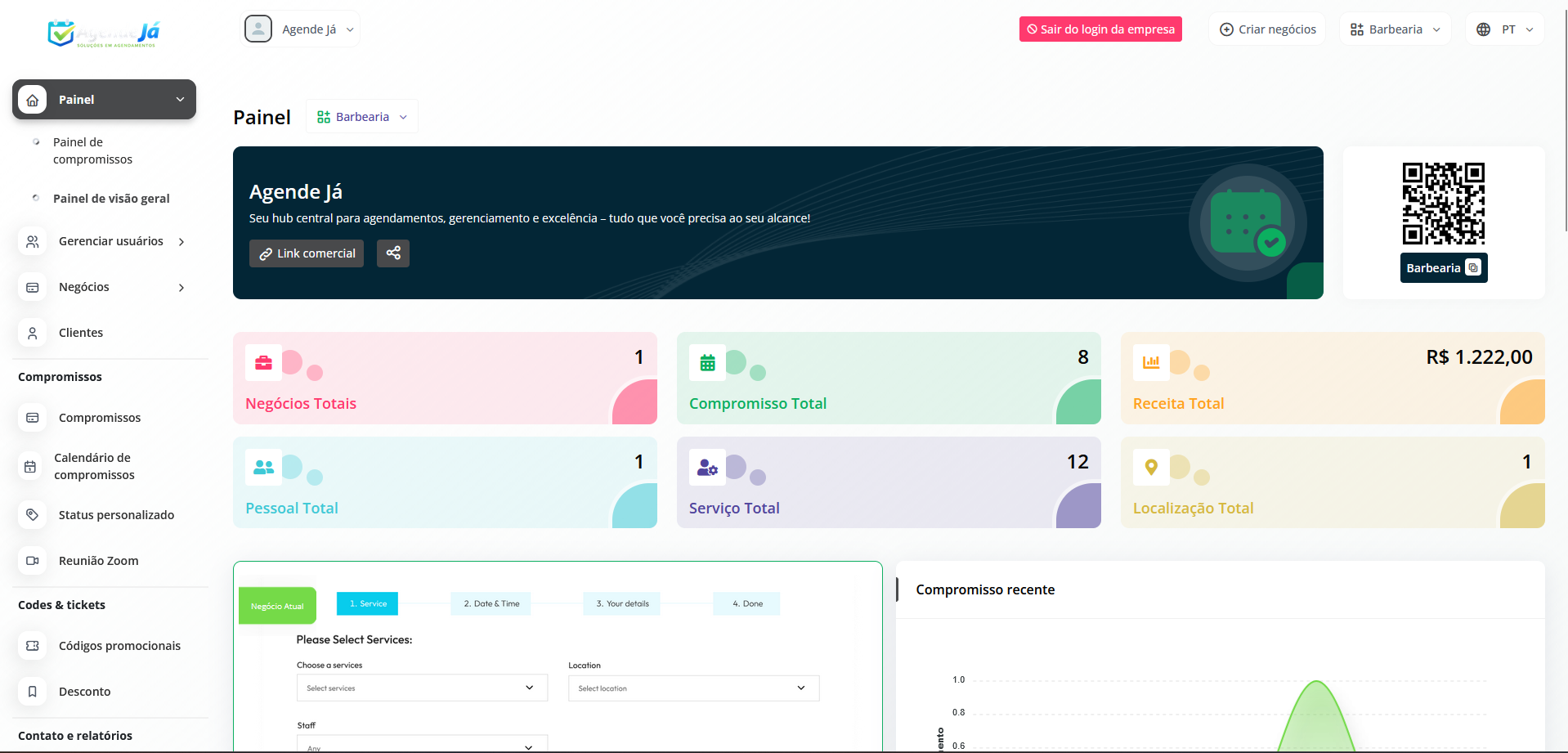
Task: Click the briefcase icon on Negócios Totais card
Action: coord(263,363)
